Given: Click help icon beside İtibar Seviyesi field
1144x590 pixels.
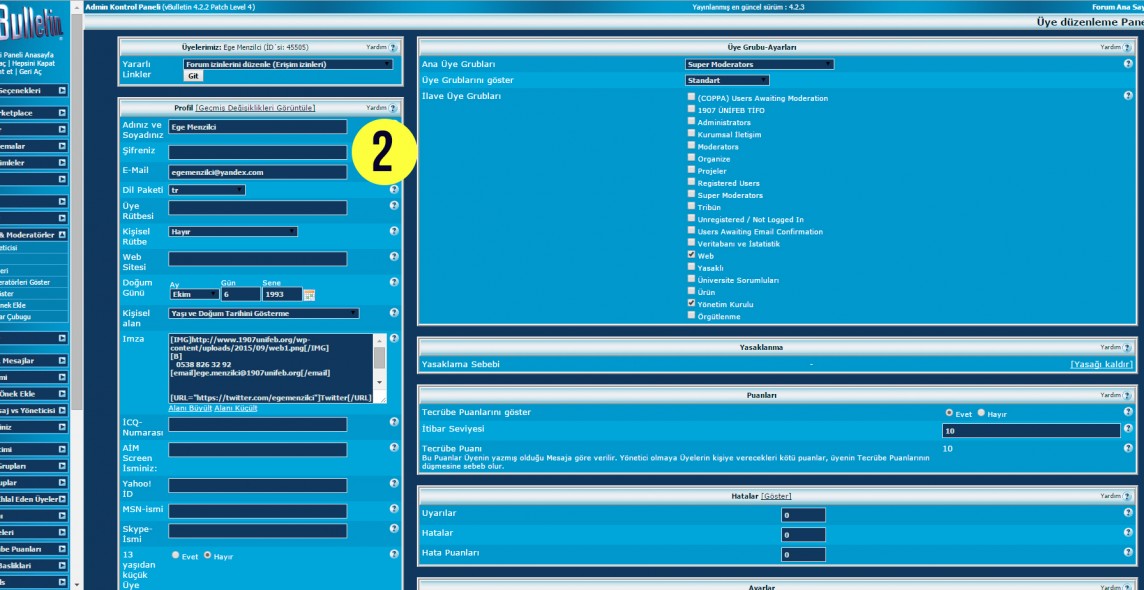Looking at the screenshot, I should (x=1128, y=430).
